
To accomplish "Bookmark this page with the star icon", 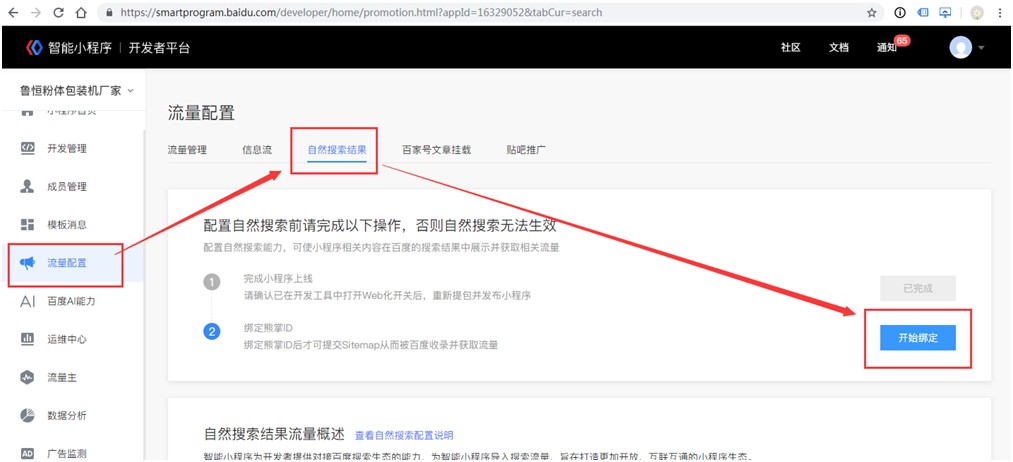I will [872, 13].
